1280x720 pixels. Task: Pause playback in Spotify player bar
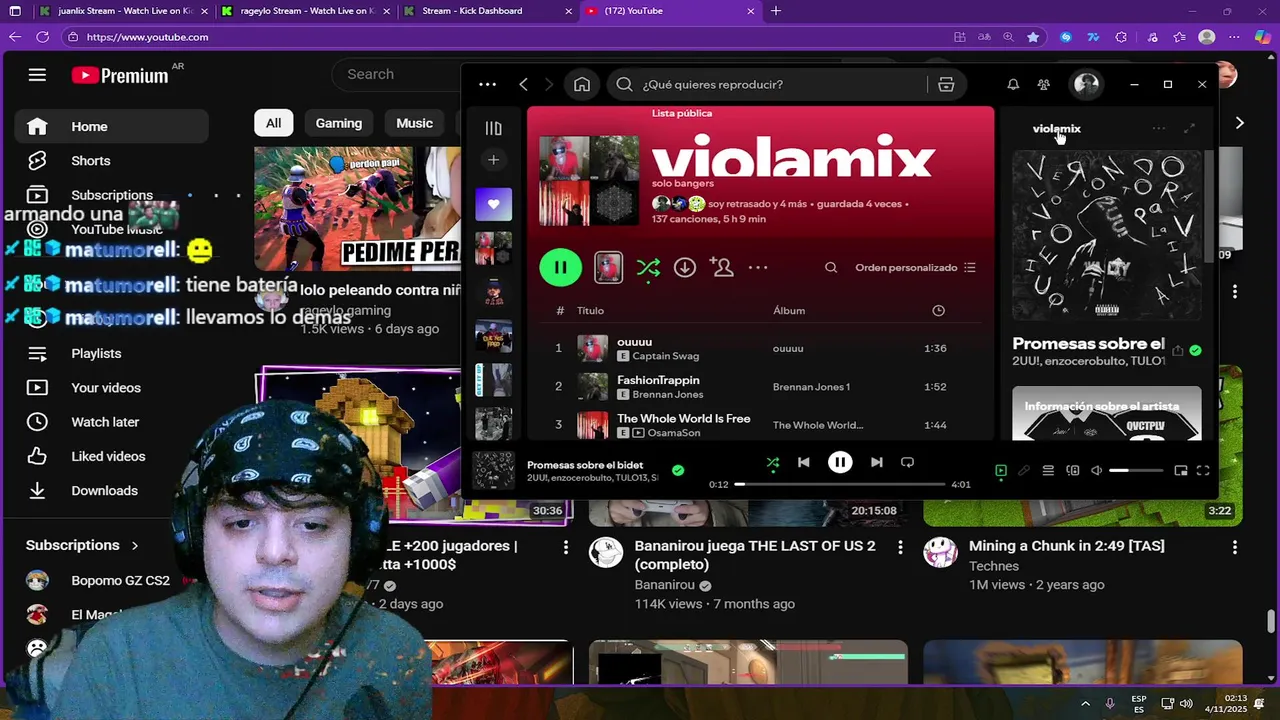840,462
